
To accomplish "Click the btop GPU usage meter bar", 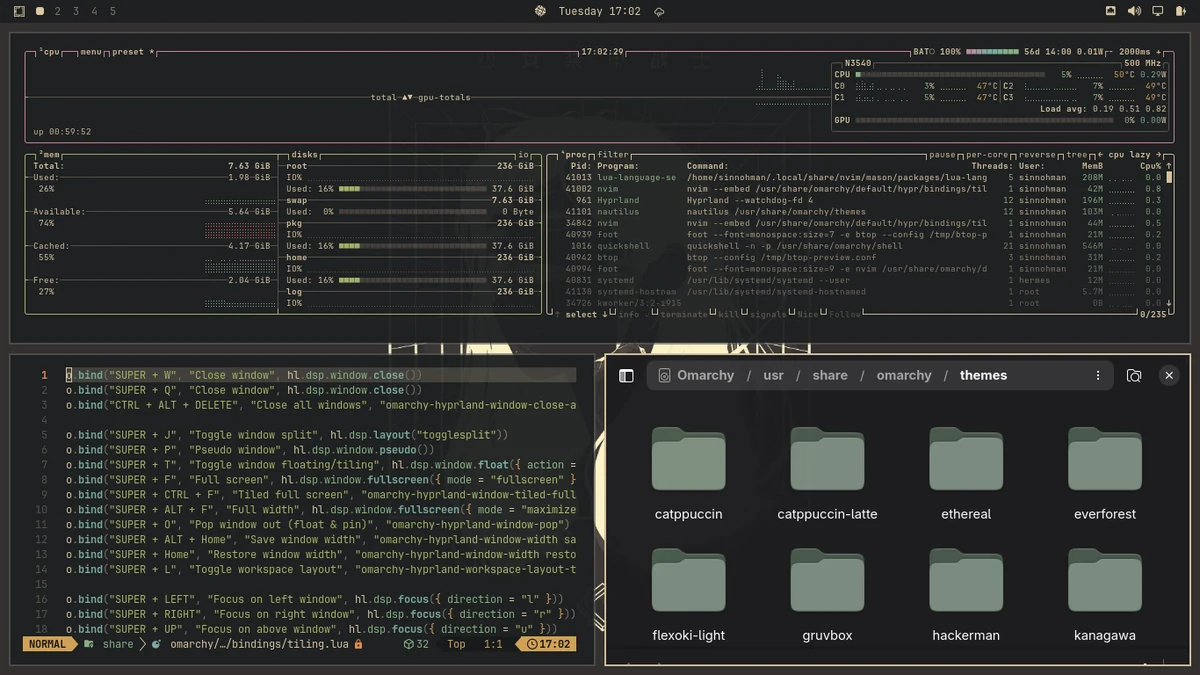I will pos(983,120).
